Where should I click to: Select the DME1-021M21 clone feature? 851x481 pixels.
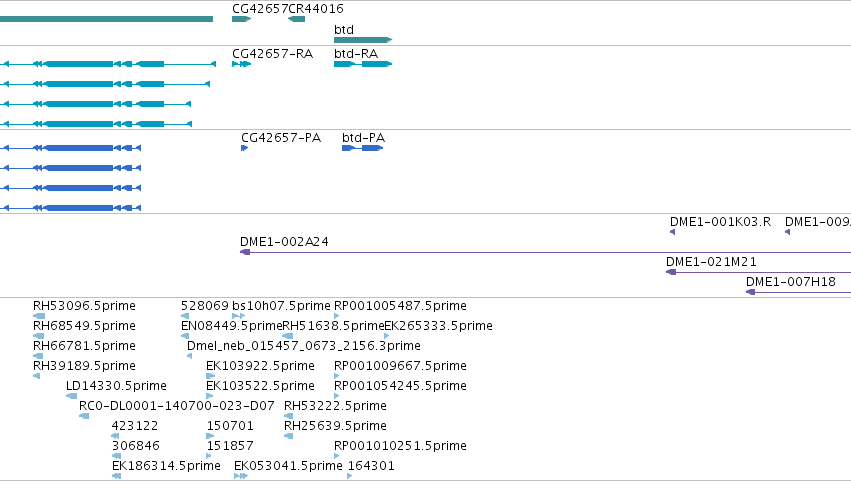click(758, 272)
